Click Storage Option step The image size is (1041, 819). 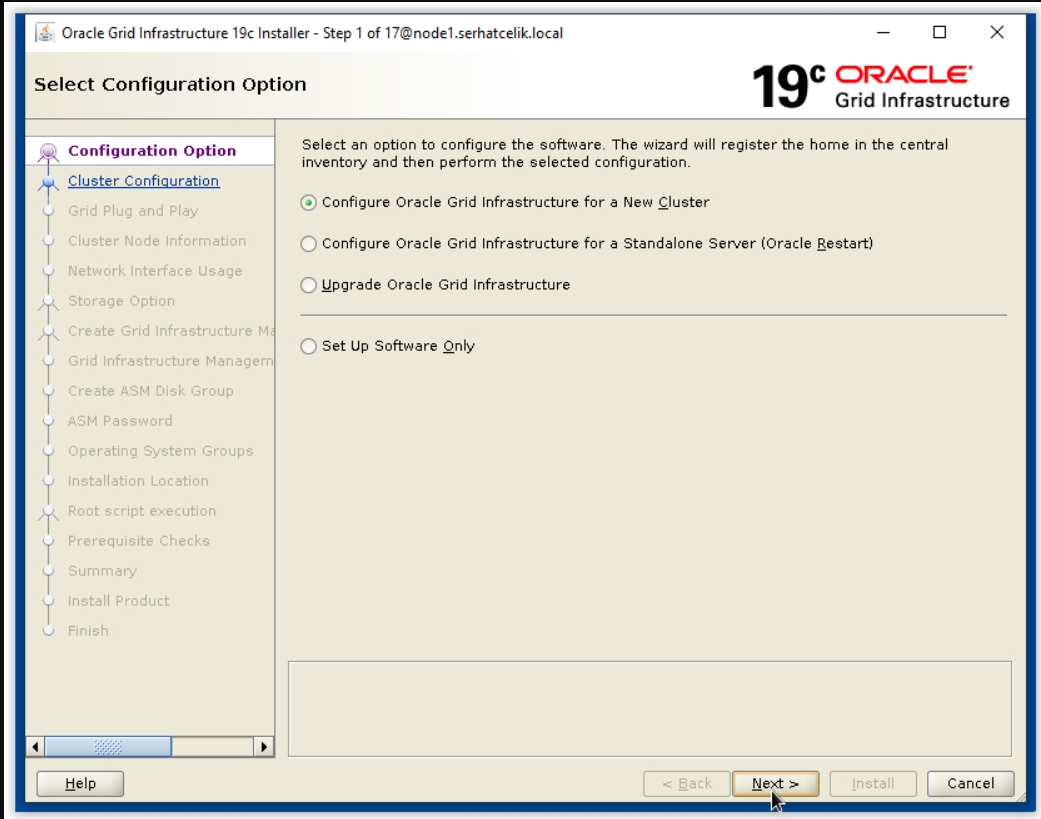[121, 301]
